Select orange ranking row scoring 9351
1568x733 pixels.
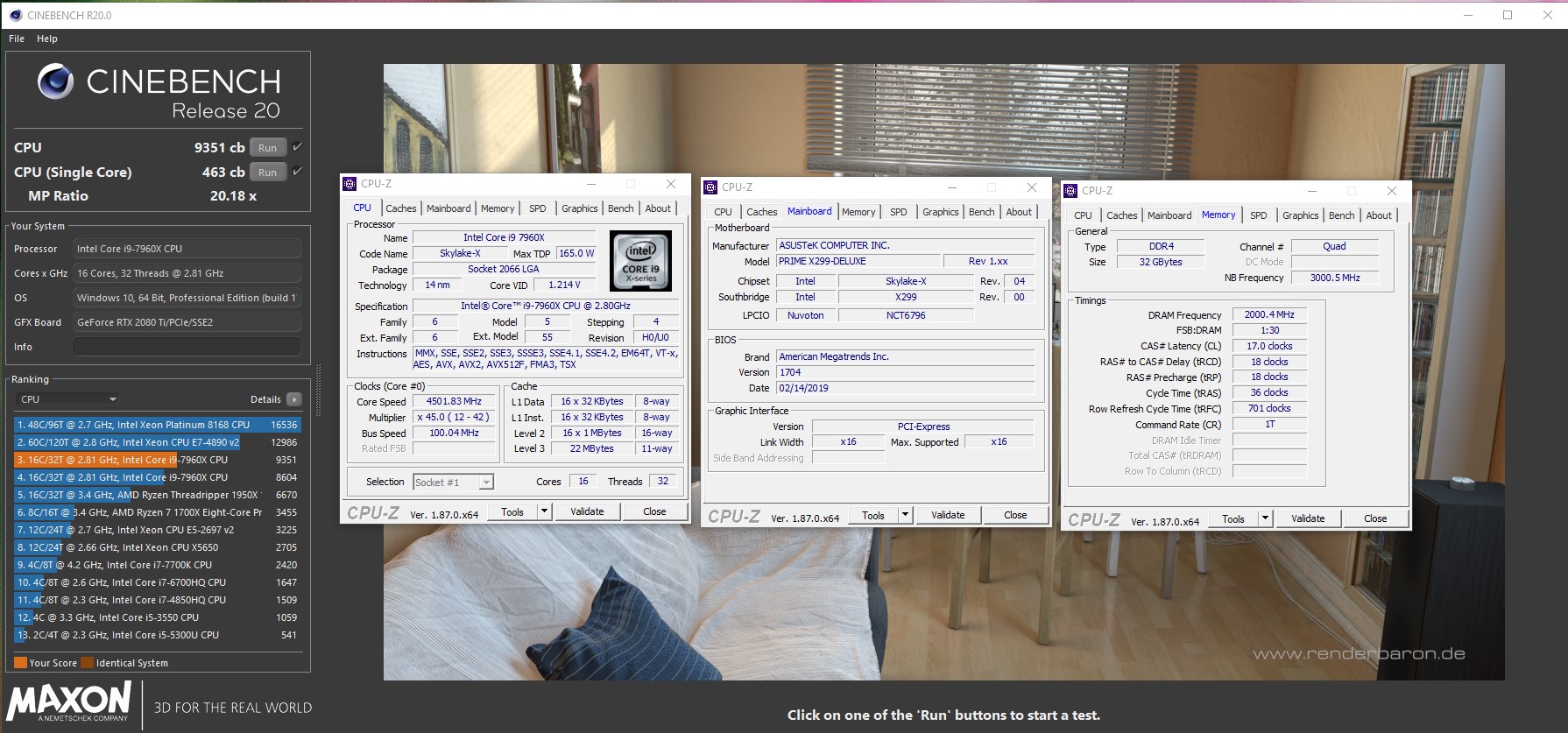point(158,460)
